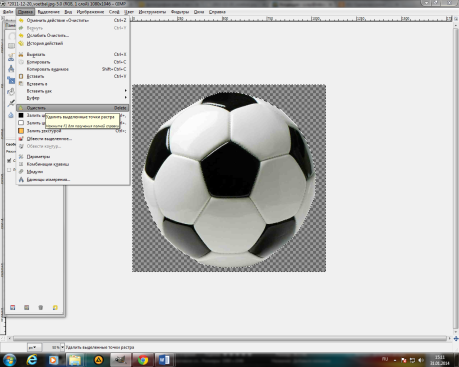
Task: Open the 'Файл' menu
Action: (x=8, y=12)
